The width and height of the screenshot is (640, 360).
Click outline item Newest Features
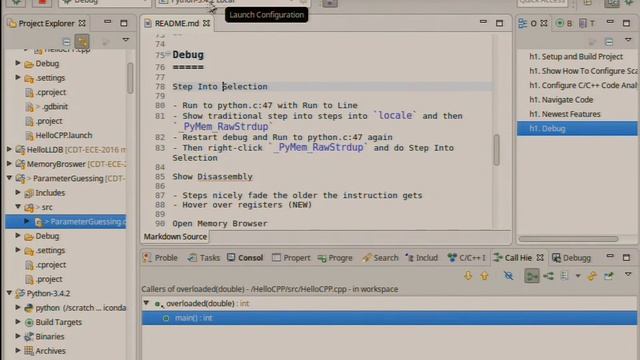tap(565, 114)
